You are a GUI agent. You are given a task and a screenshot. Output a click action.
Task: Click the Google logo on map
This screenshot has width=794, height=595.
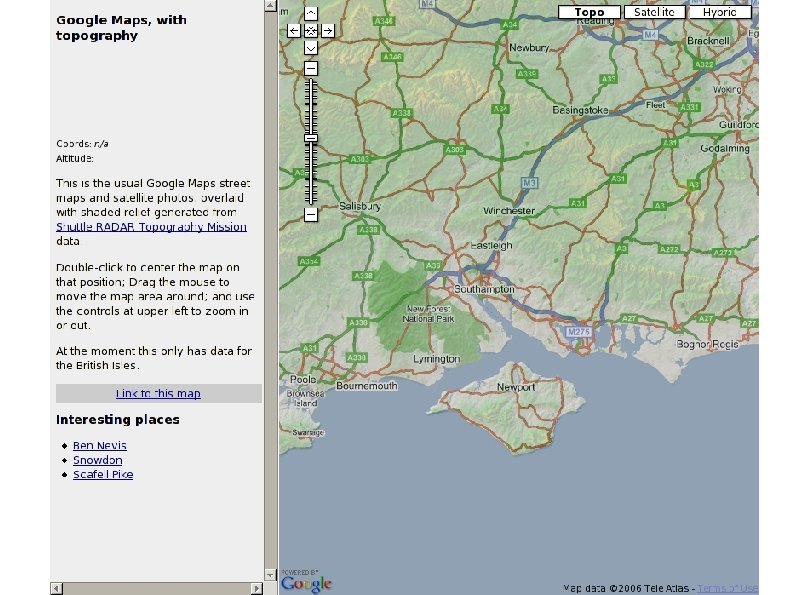click(x=306, y=583)
